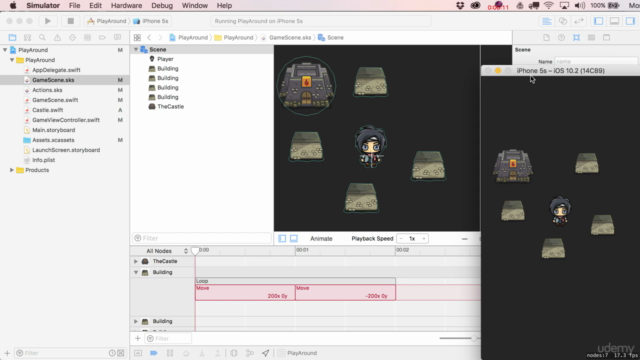Click the Dropbox menu bar icon
The height and width of the screenshot is (360, 640).
coord(460,5)
